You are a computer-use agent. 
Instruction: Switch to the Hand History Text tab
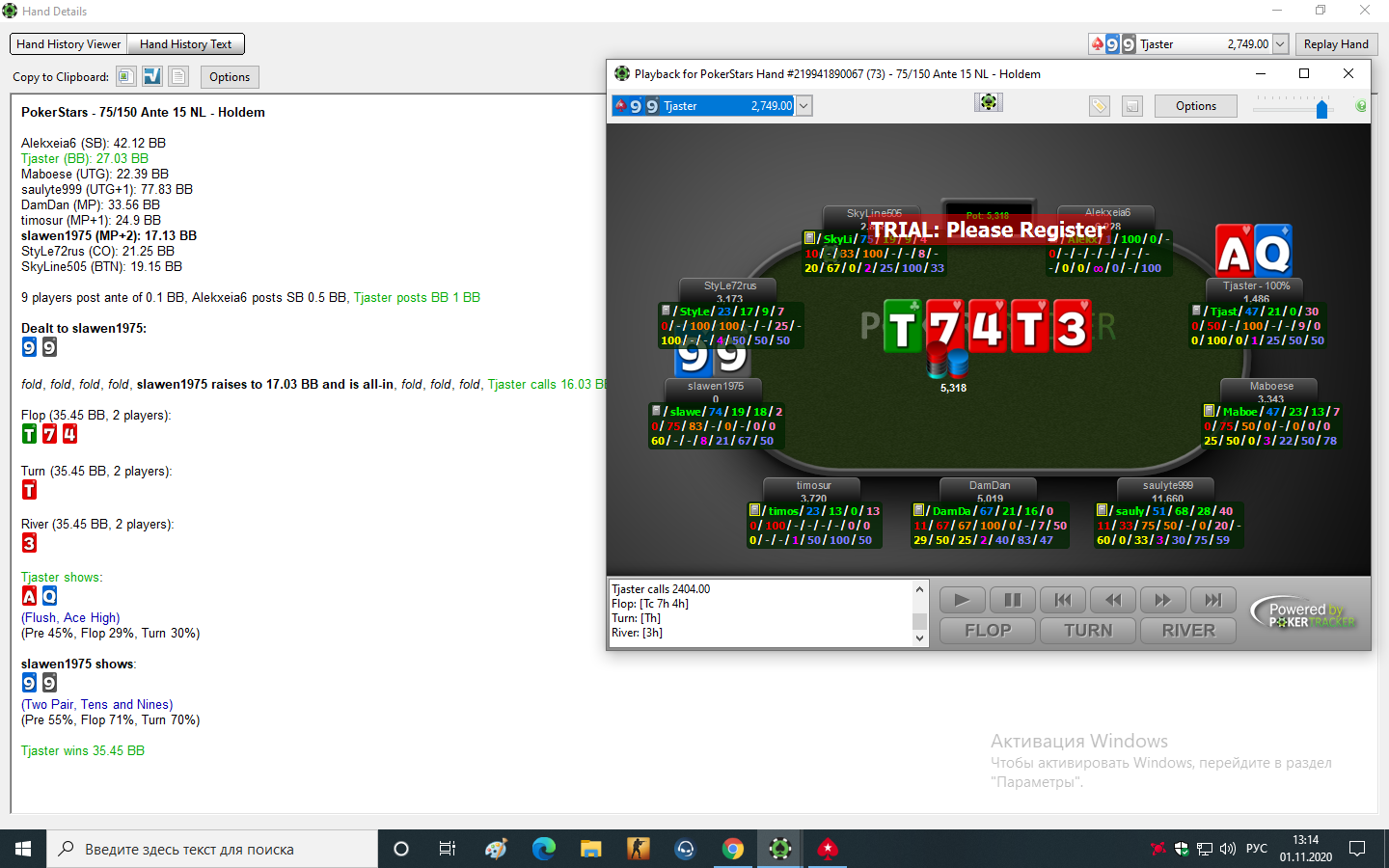tap(186, 44)
